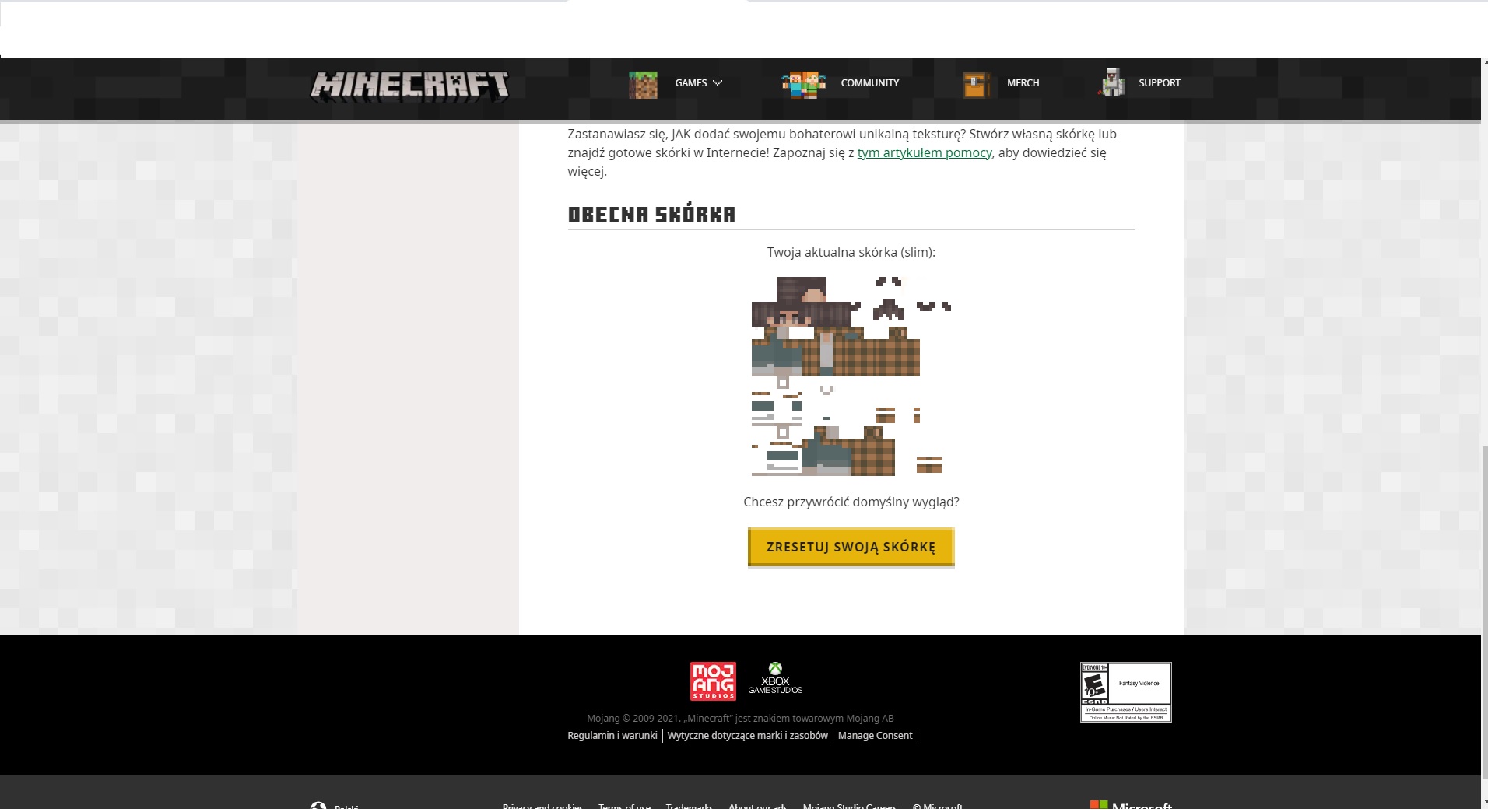Click the Merch chest icon

[976, 84]
